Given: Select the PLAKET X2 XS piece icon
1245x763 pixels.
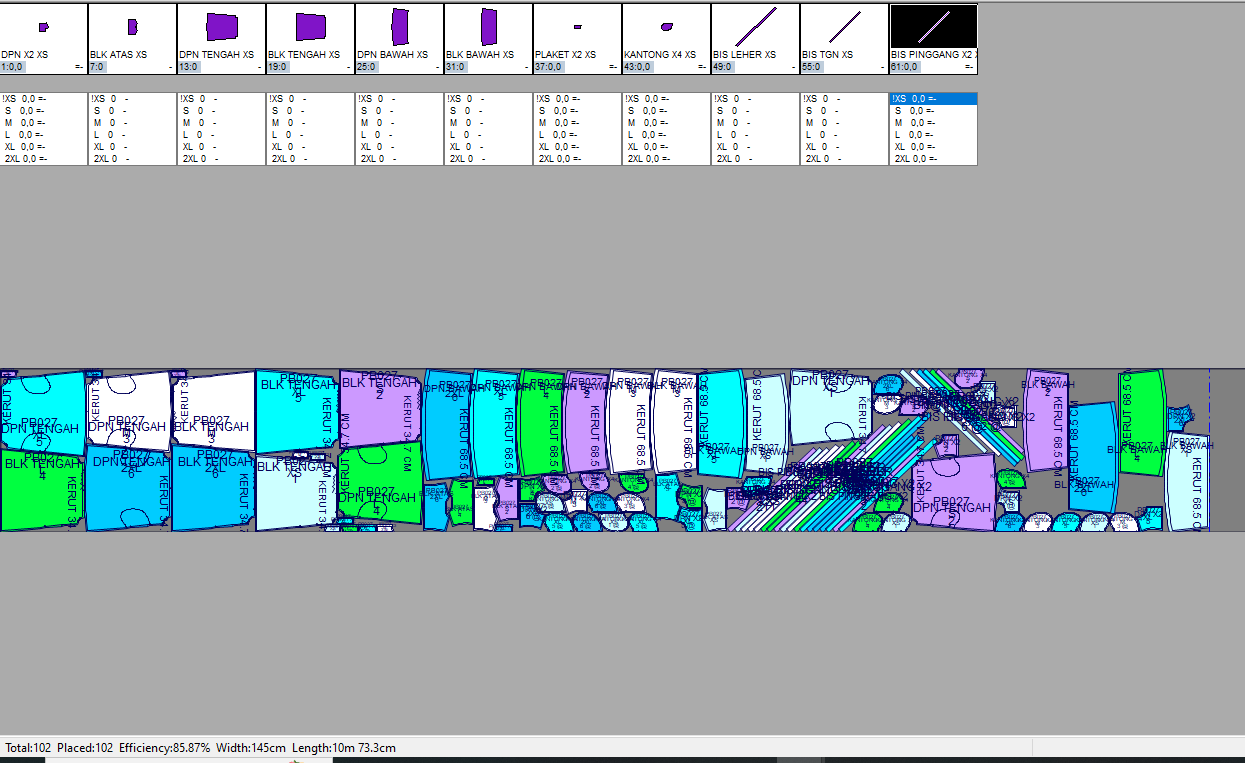Looking at the screenshot, I should pyautogui.click(x=577, y=27).
